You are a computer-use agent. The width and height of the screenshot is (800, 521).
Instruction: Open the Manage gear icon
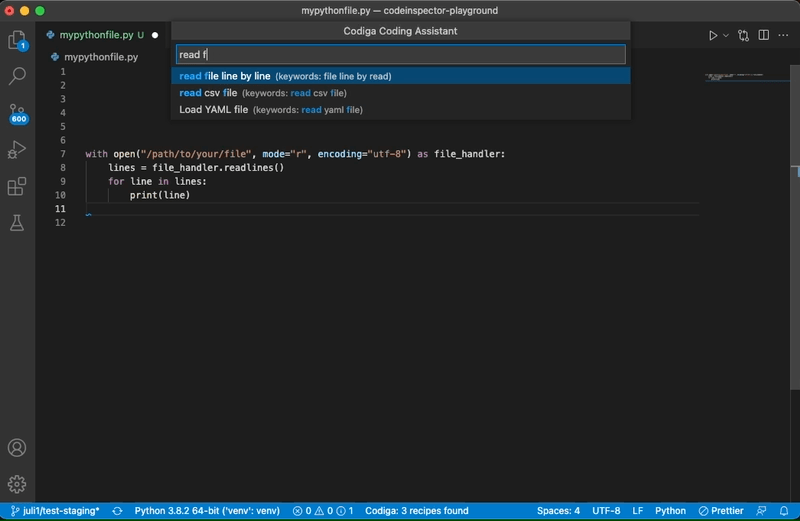tap(17, 484)
